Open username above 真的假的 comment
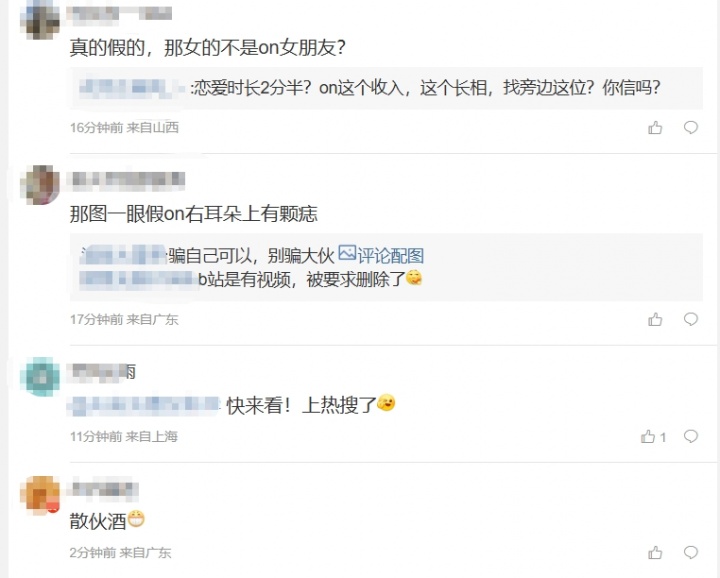 point(119,13)
